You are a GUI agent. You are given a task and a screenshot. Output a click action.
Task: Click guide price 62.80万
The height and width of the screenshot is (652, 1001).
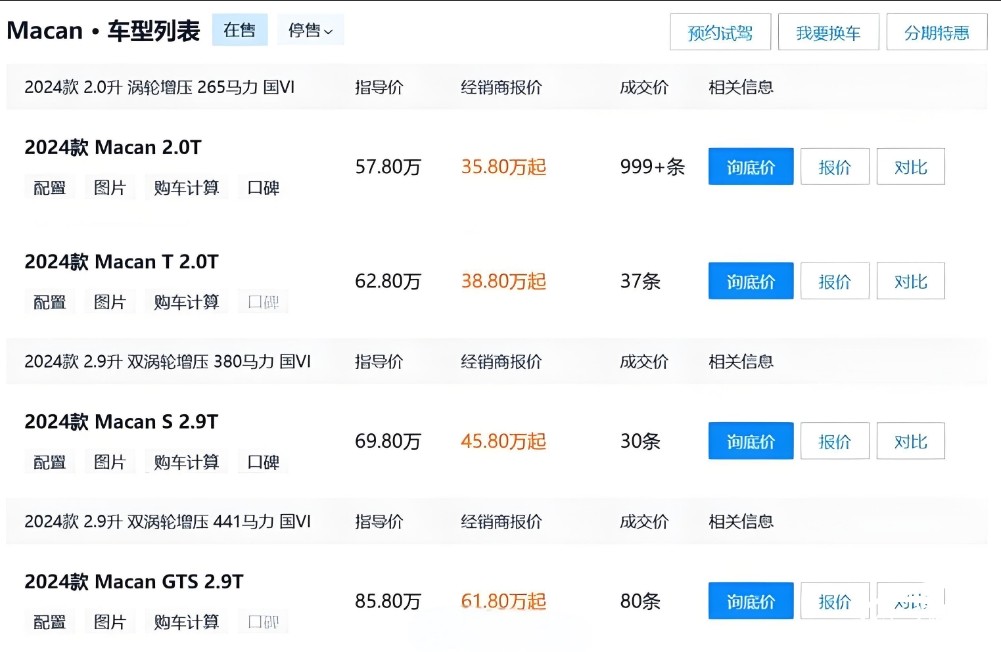point(388,281)
